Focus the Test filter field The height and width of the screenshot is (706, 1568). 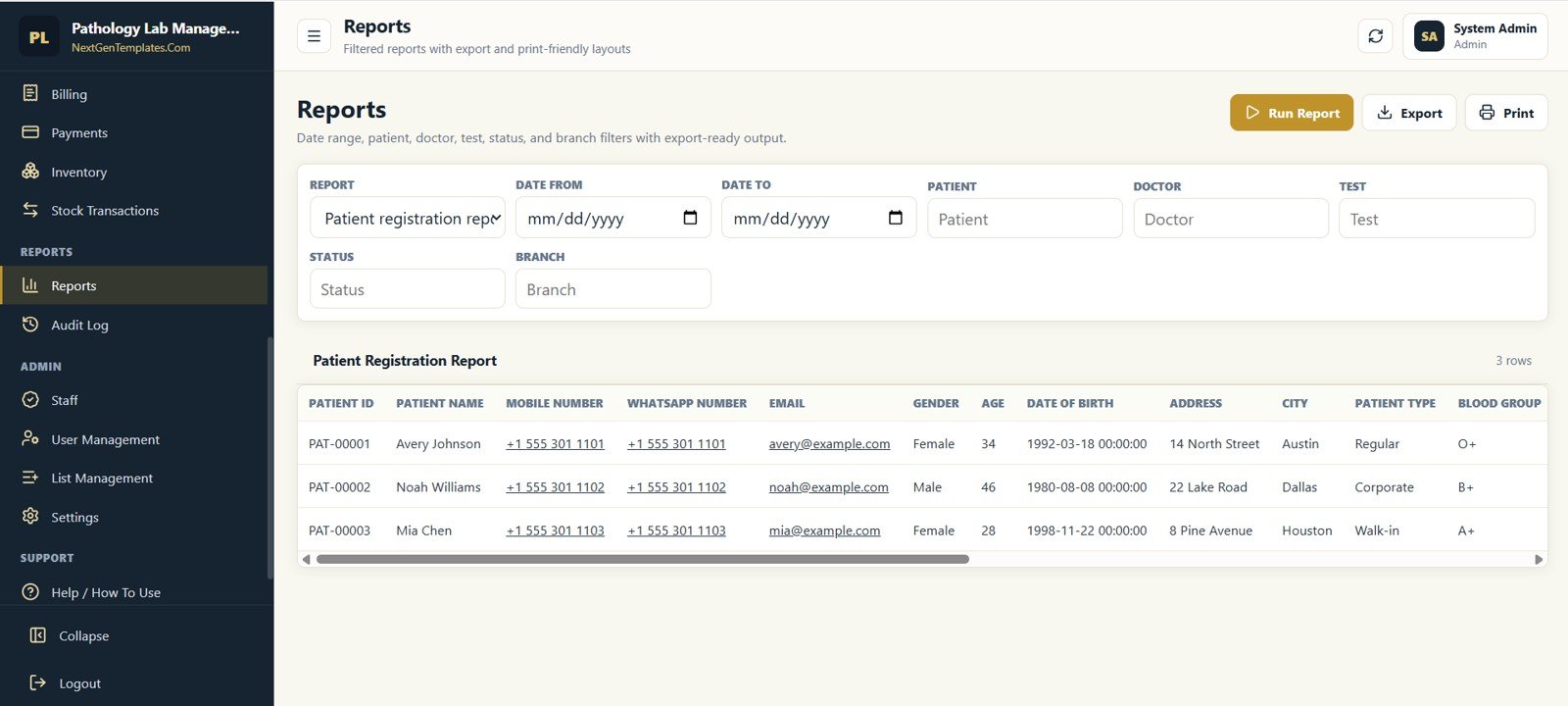1437,219
